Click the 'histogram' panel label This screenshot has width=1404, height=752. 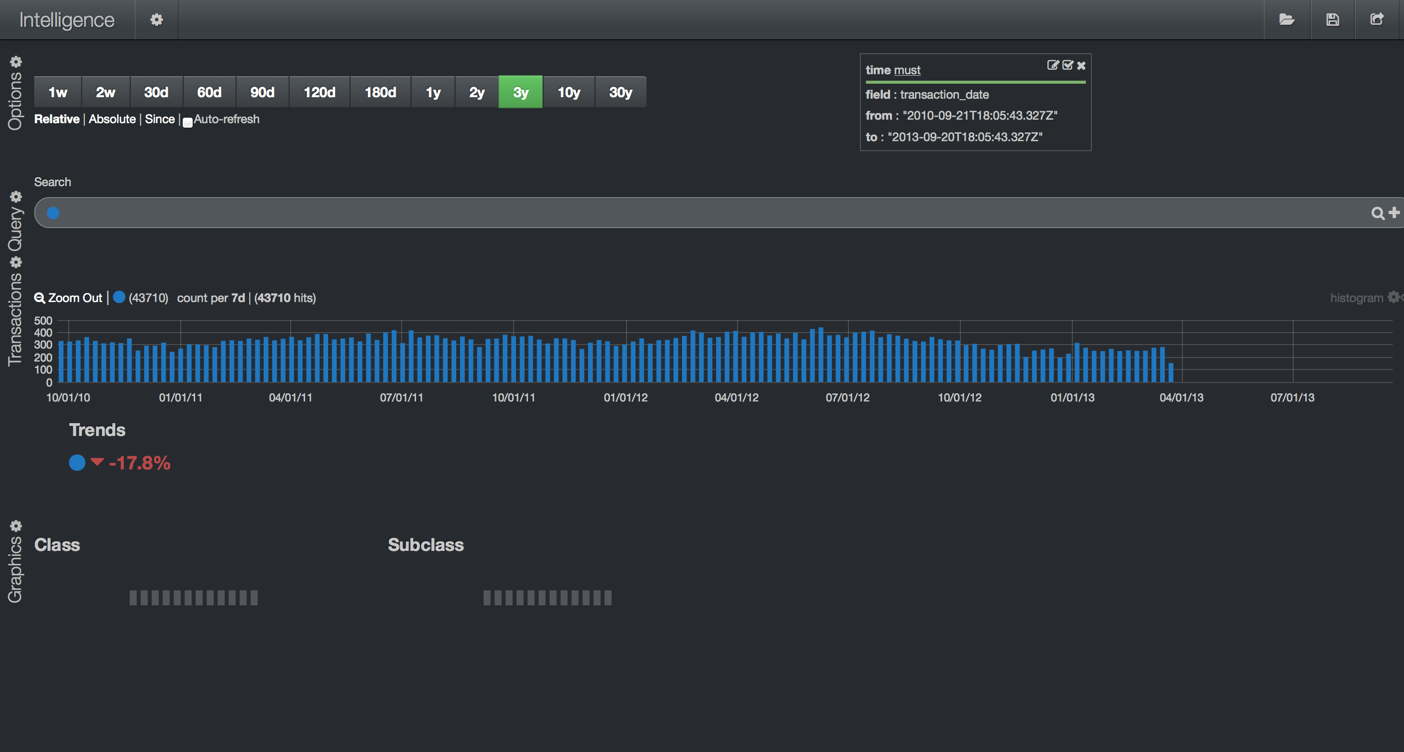pyautogui.click(x=1357, y=298)
